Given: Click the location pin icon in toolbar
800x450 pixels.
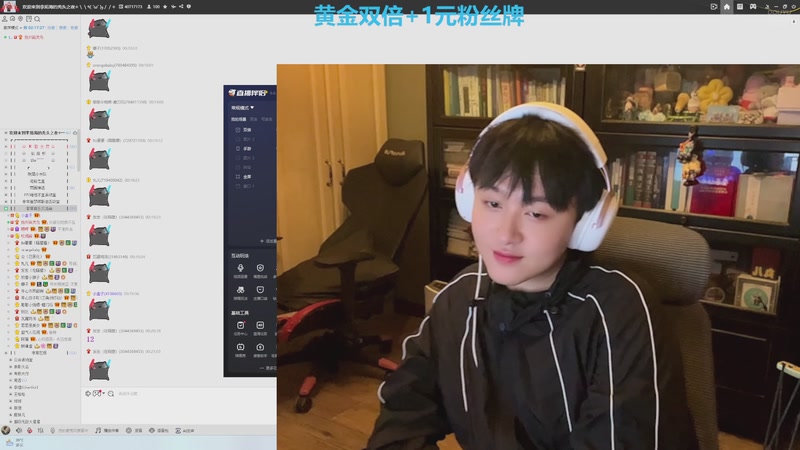Looking at the screenshot, I should click(x=20, y=19).
